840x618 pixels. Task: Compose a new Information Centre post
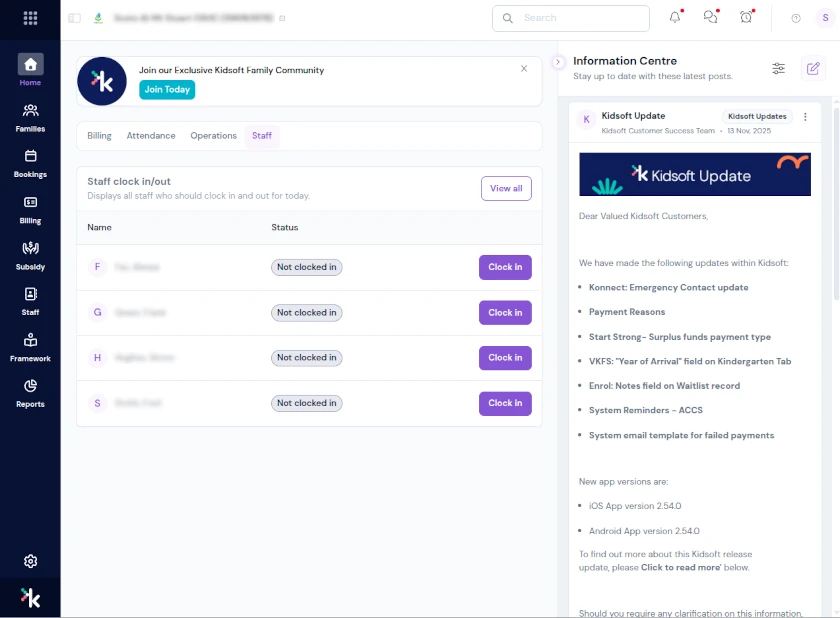(x=813, y=68)
